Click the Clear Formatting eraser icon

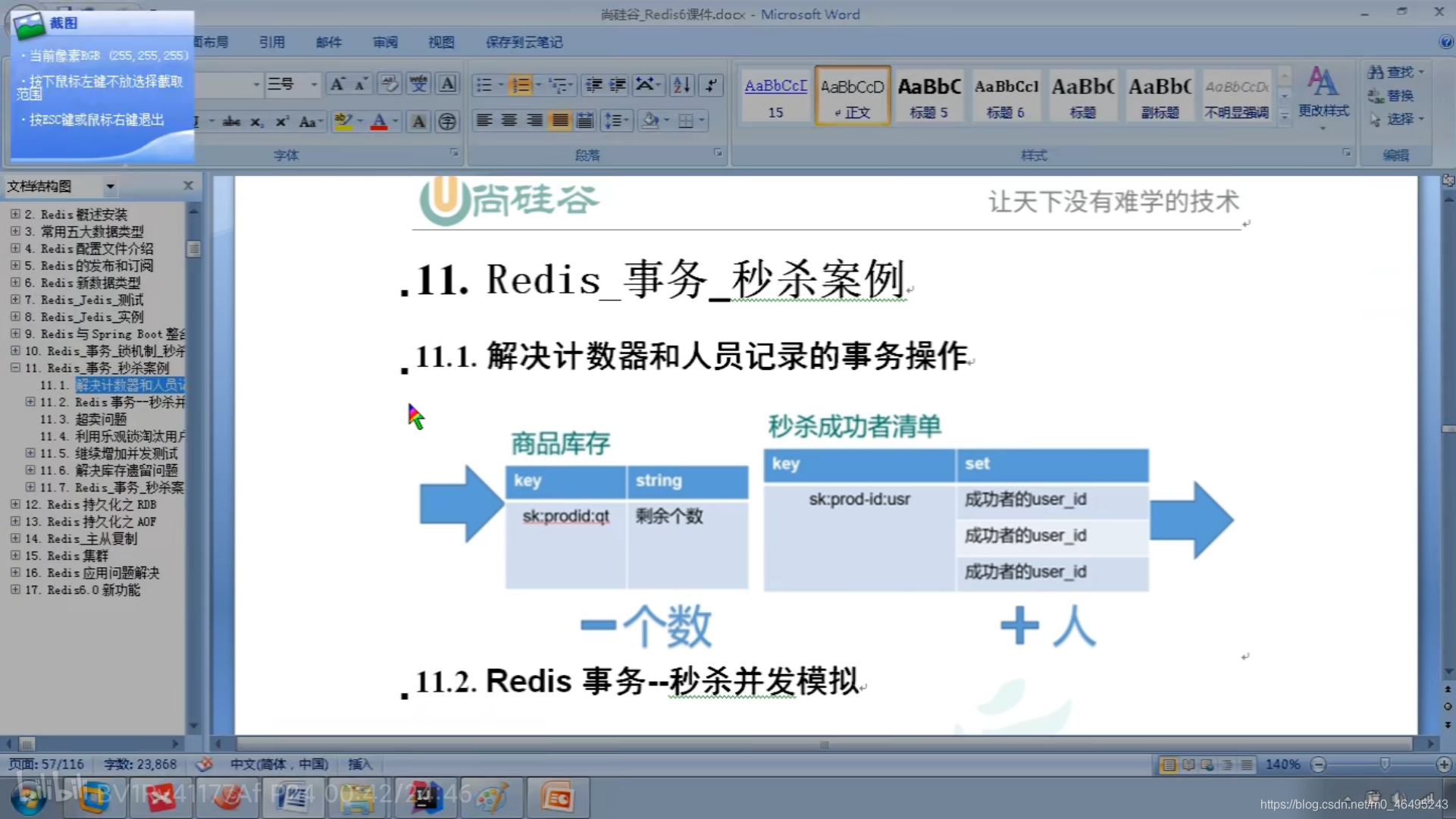390,85
